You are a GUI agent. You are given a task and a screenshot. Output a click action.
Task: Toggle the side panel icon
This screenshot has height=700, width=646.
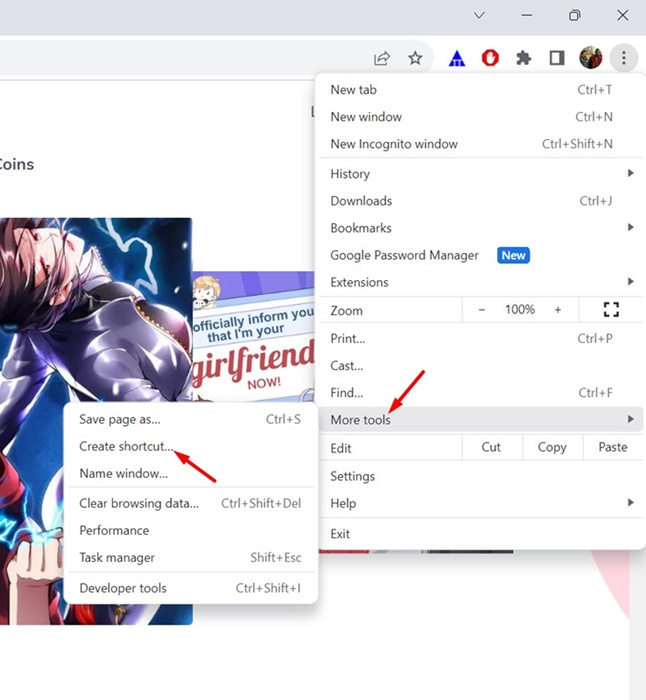pos(557,58)
